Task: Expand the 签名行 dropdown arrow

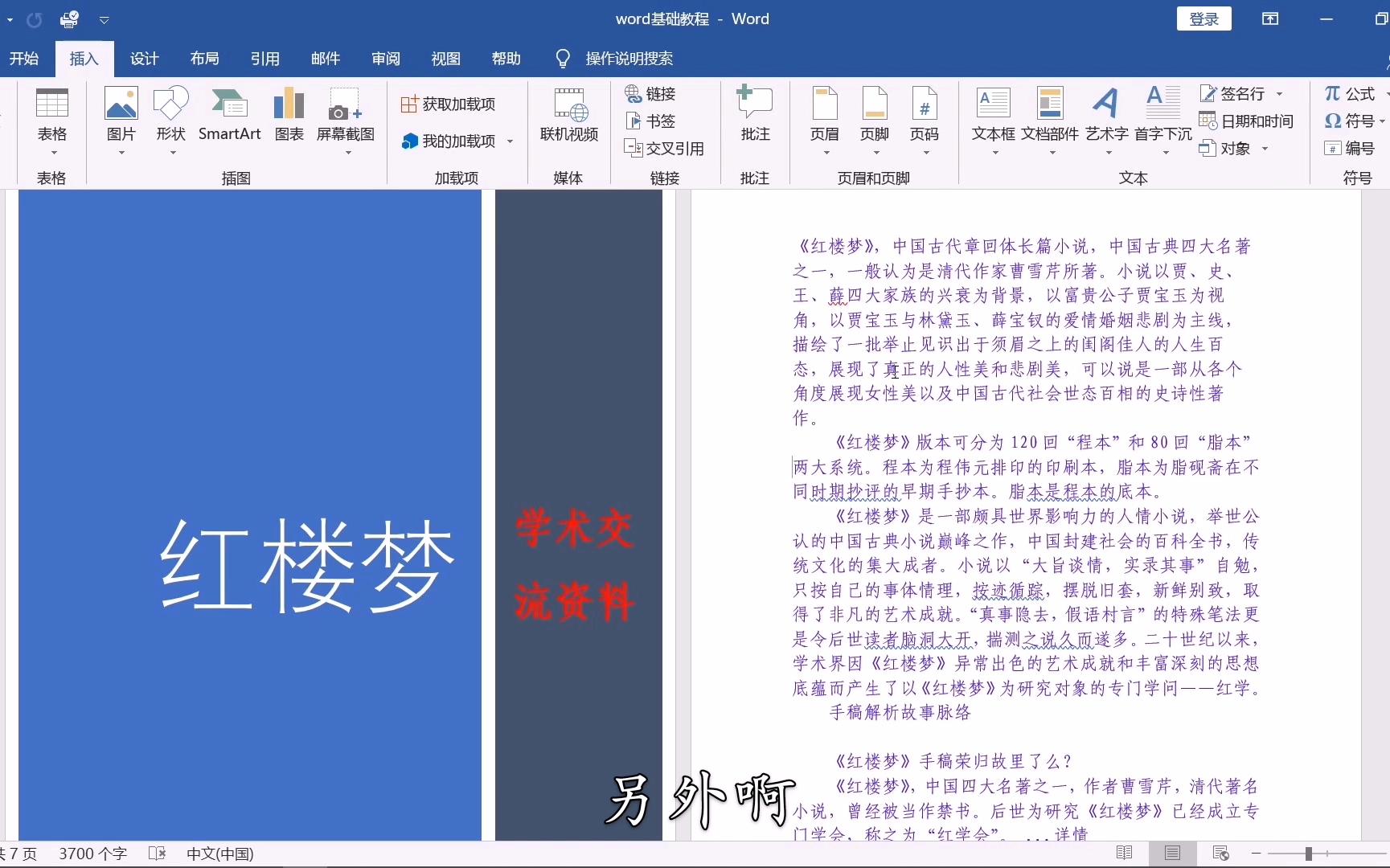Action: click(x=1279, y=94)
